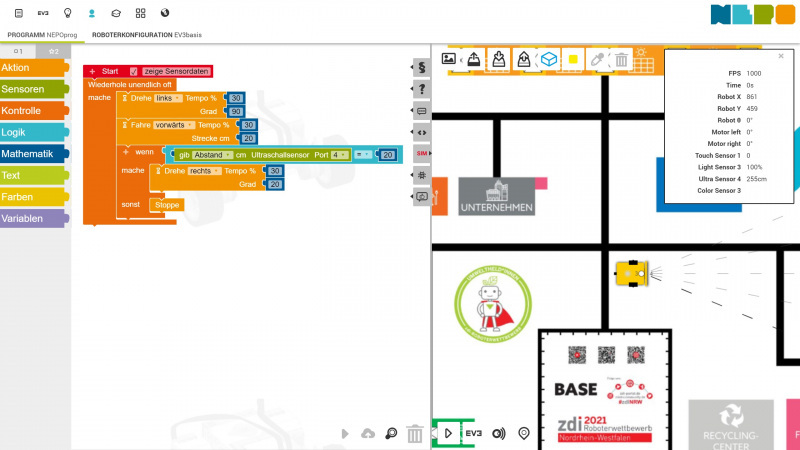Run program on robot play icon
The height and width of the screenshot is (450, 800).
(345, 434)
